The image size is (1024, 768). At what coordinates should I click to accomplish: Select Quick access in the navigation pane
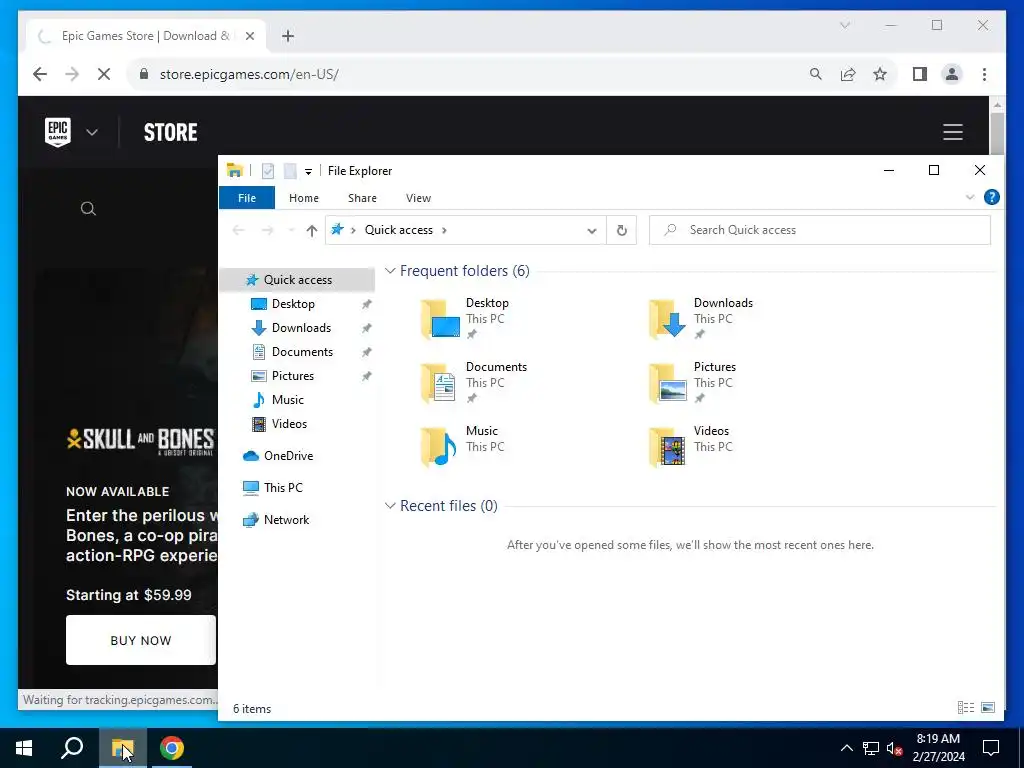tap(297, 280)
